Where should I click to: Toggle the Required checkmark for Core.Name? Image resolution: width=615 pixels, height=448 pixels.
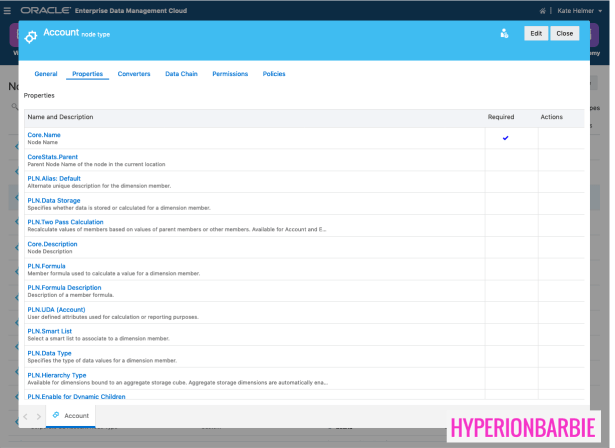[x=505, y=138]
